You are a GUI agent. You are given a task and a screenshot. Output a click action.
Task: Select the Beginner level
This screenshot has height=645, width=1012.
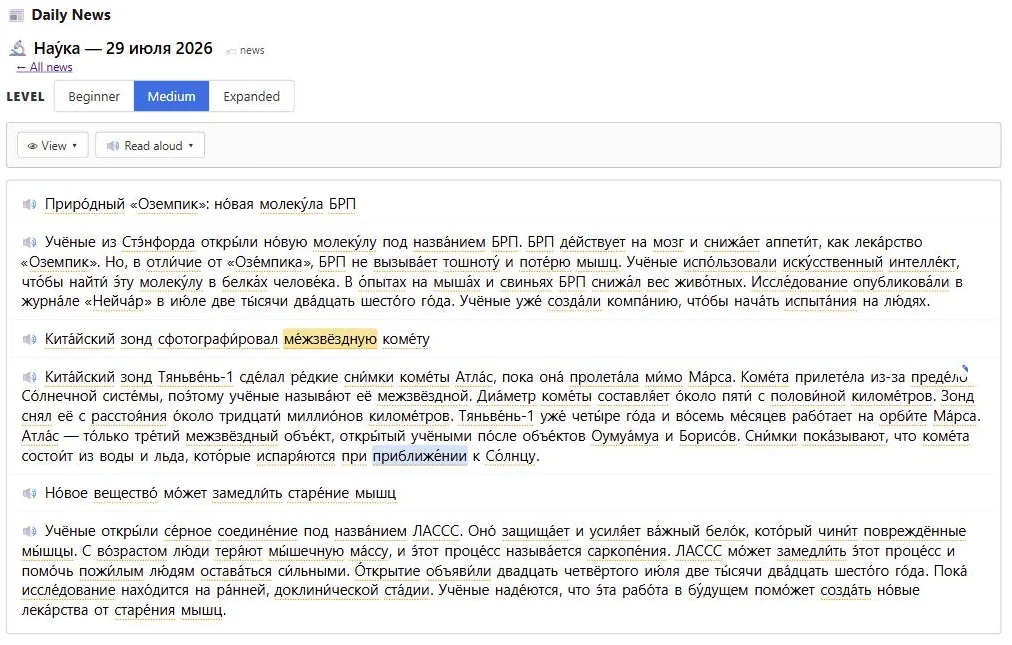pyautogui.click(x=94, y=96)
